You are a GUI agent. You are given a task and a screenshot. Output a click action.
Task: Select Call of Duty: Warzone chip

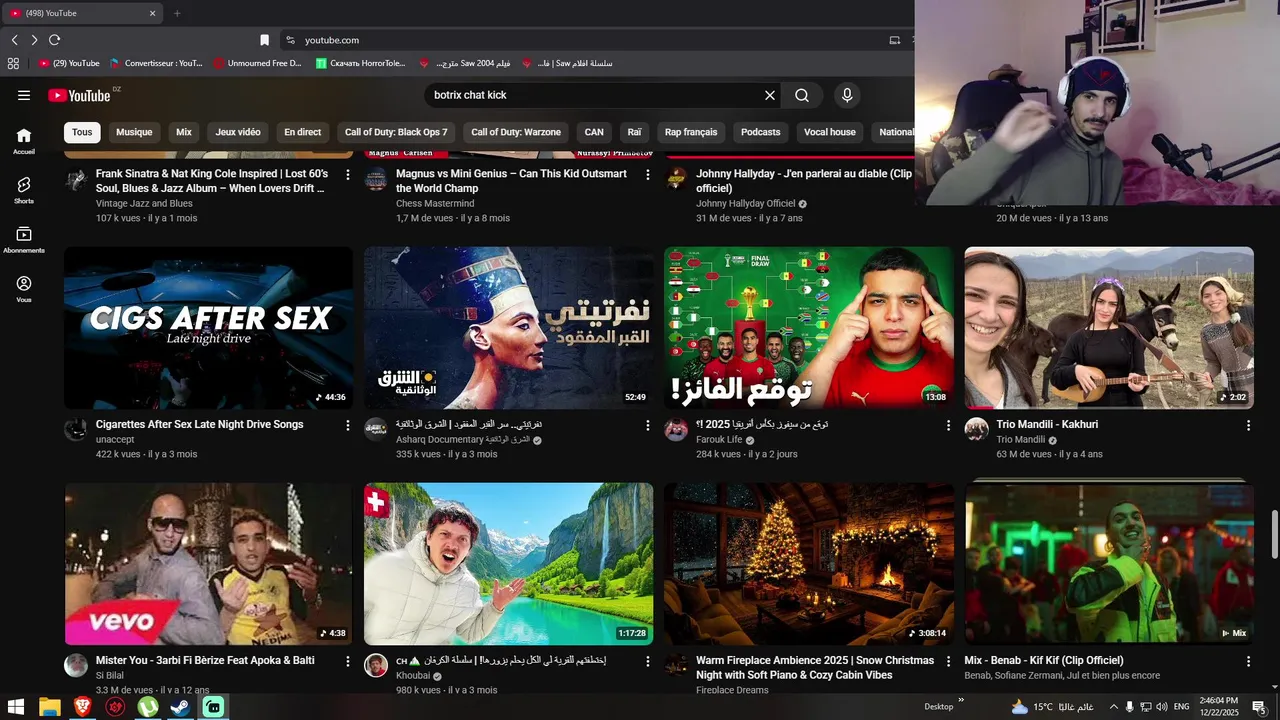click(x=516, y=132)
